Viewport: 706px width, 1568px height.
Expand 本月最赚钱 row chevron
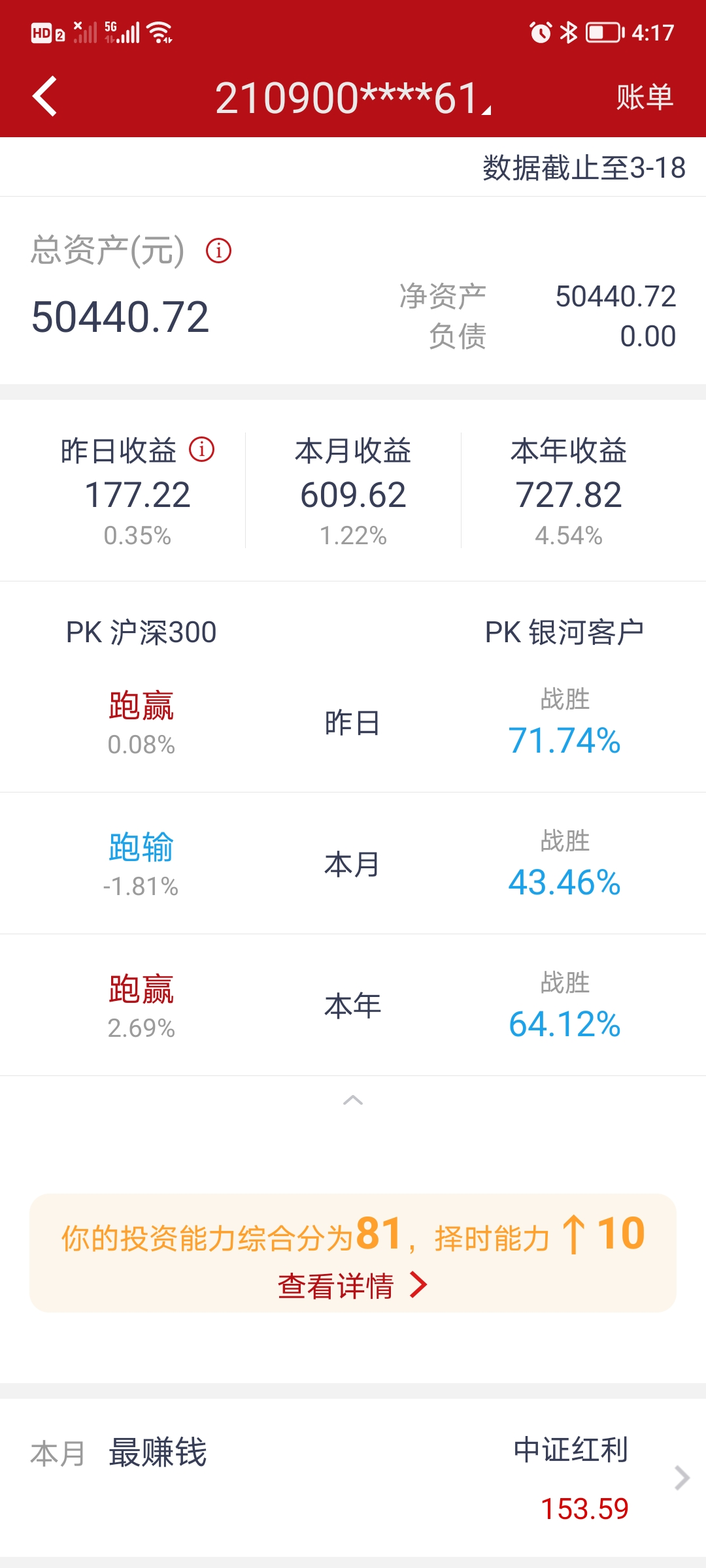(682, 1477)
